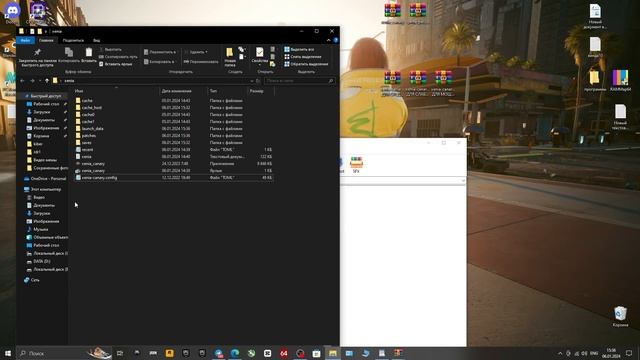Open the Удалить dropdown in ribbon
Viewport: 640px width, 360px height.
[x=196, y=52]
